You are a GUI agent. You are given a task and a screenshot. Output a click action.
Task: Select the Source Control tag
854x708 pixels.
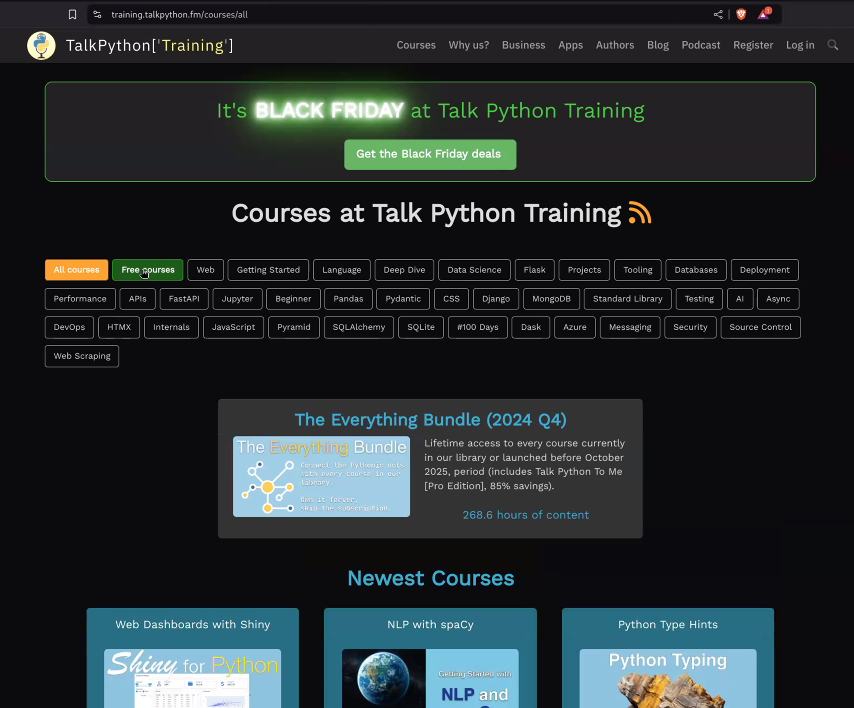pos(761,327)
